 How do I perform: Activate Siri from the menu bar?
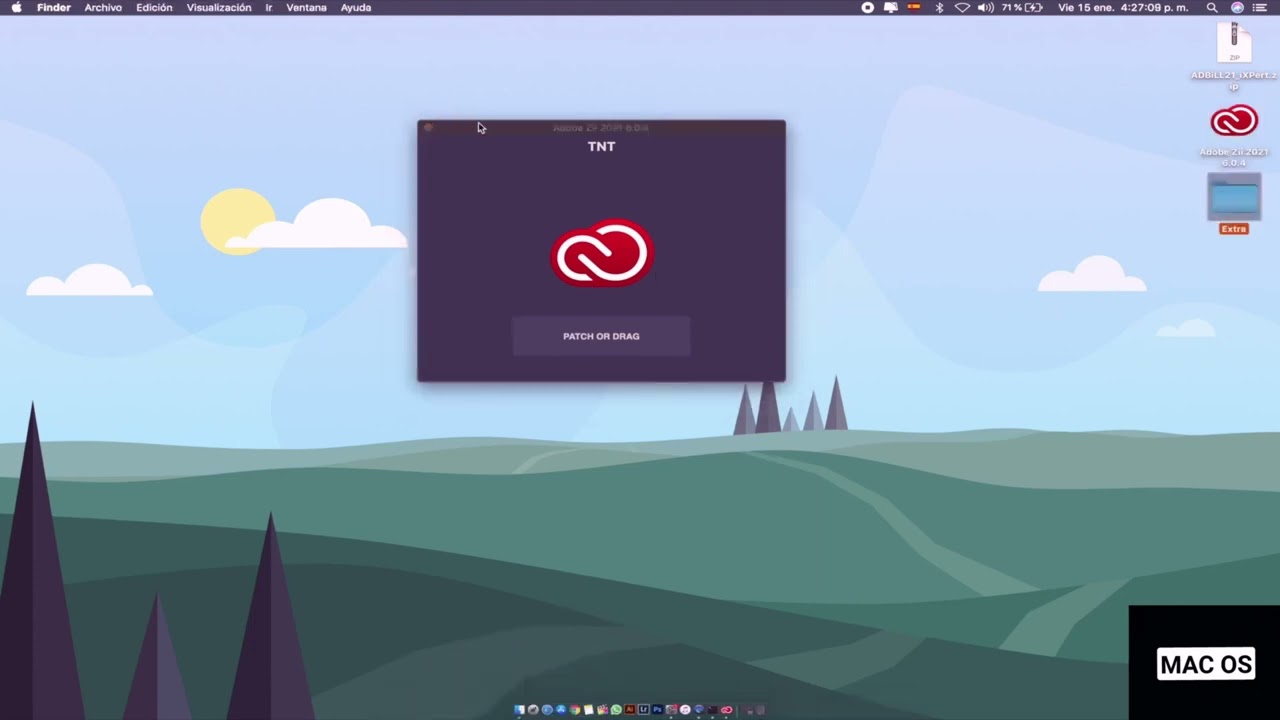[x=1237, y=7]
